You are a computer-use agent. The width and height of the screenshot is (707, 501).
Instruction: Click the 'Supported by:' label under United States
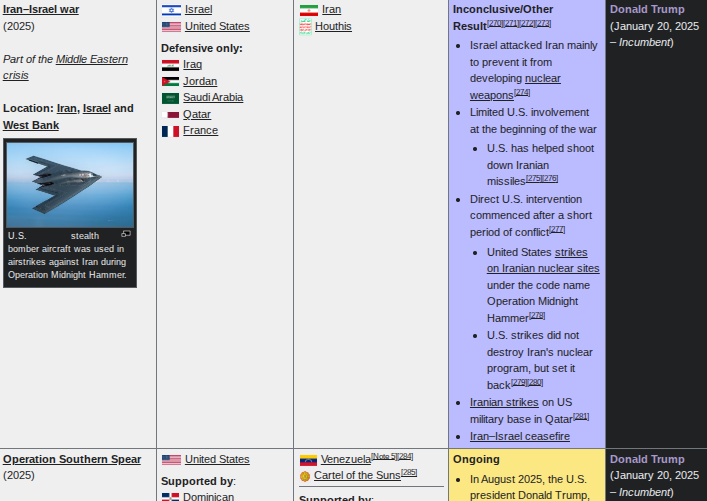pos(198,481)
